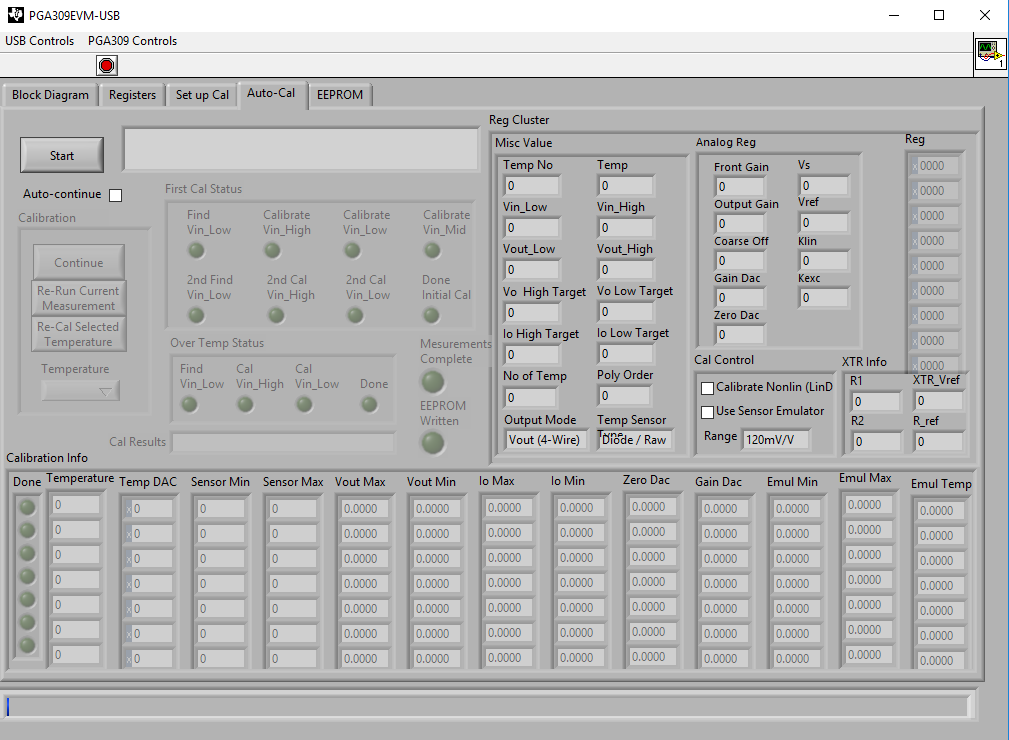Click the Texas Instruments logo in the title bar
This screenshot has height=740, width=1009.
click(x=15, y=15)
